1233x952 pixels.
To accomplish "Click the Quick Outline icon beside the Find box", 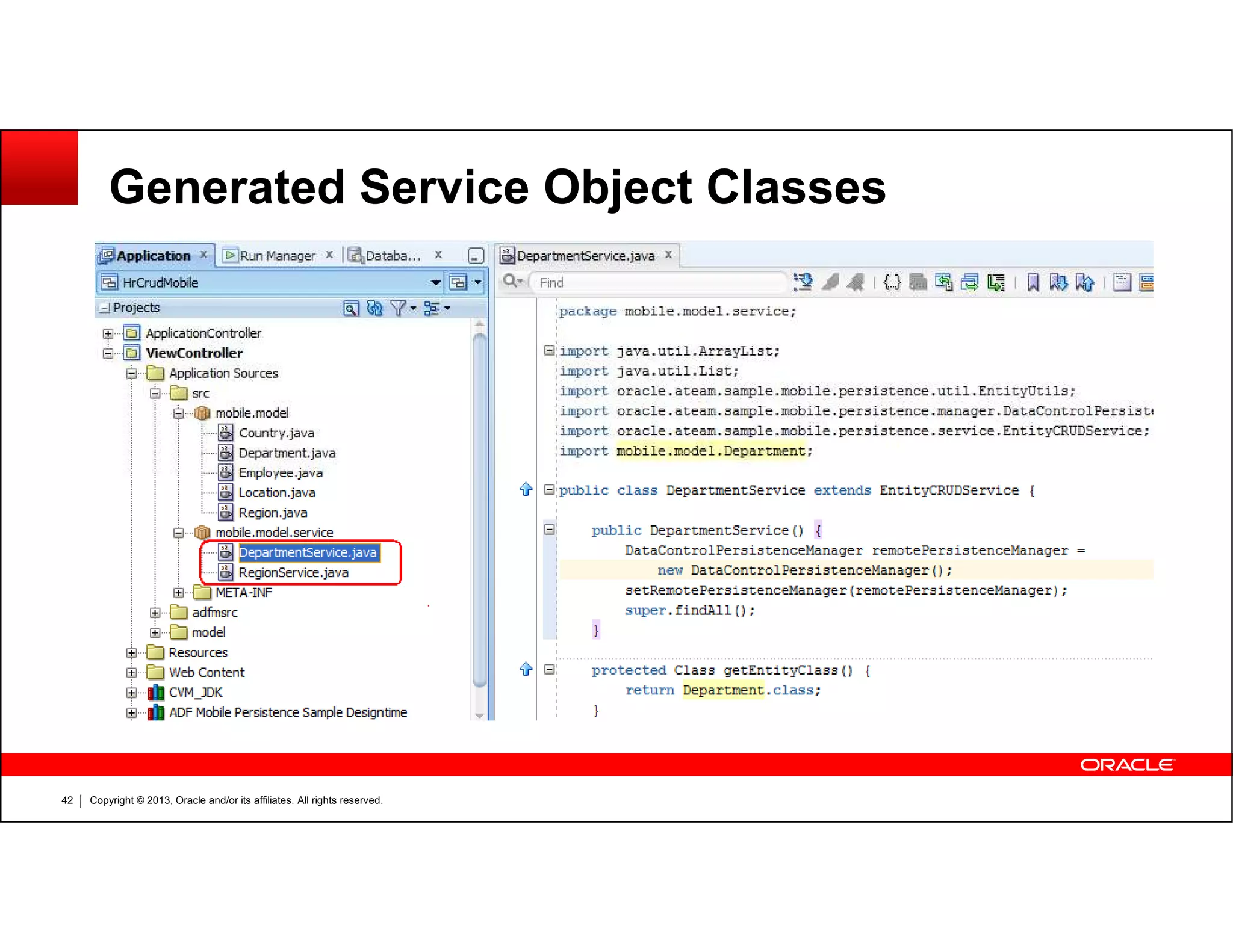I will [803, 282].
